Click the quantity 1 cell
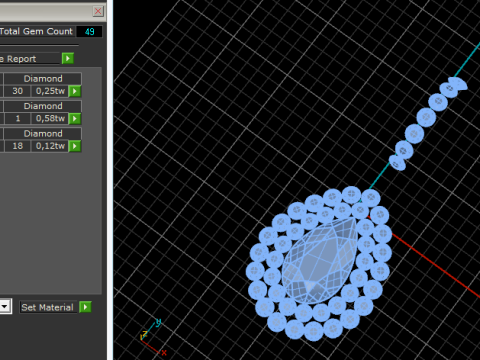Viewport: 480px width, 360px height. point(18,118)
